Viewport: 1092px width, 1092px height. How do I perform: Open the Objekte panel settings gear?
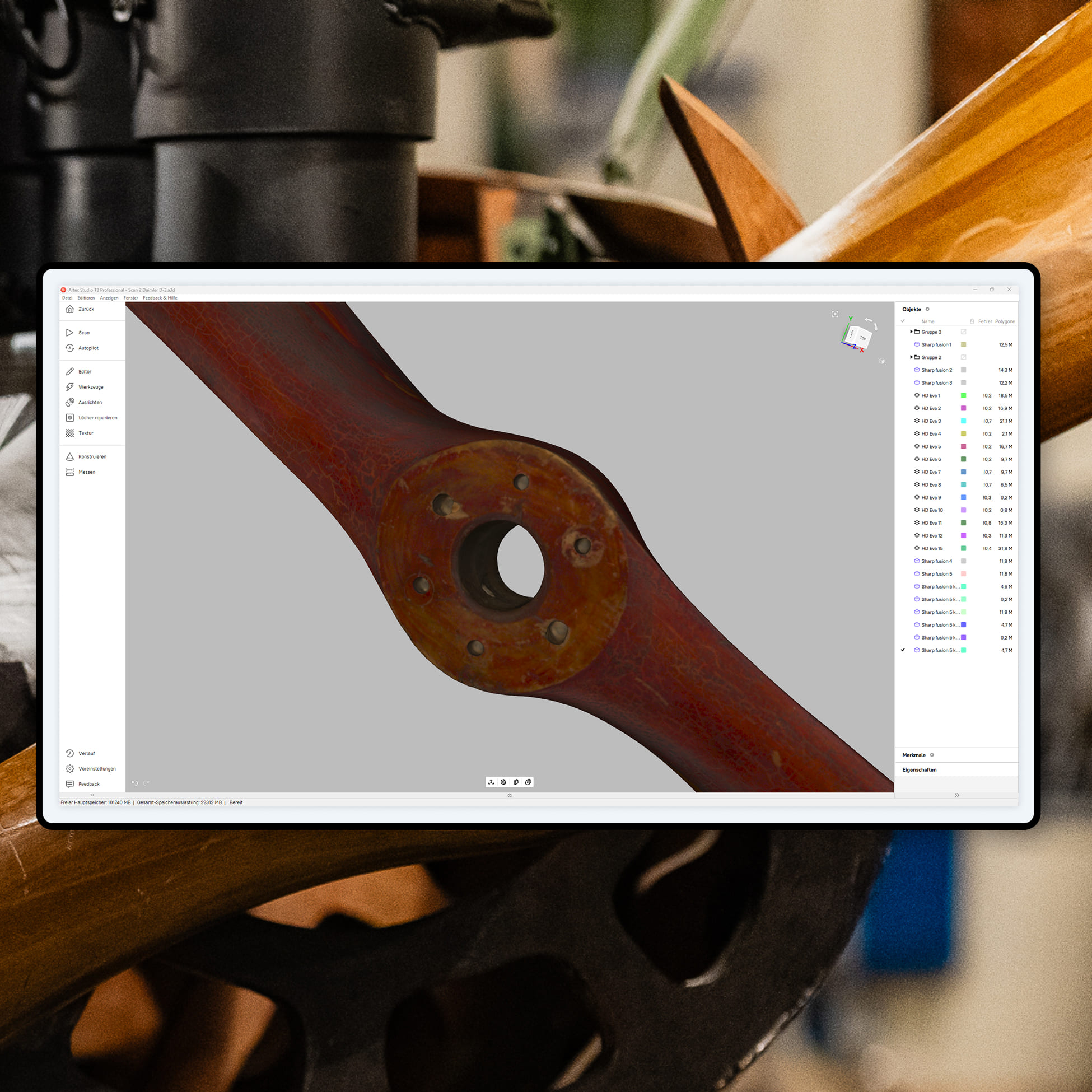point(927,309)
